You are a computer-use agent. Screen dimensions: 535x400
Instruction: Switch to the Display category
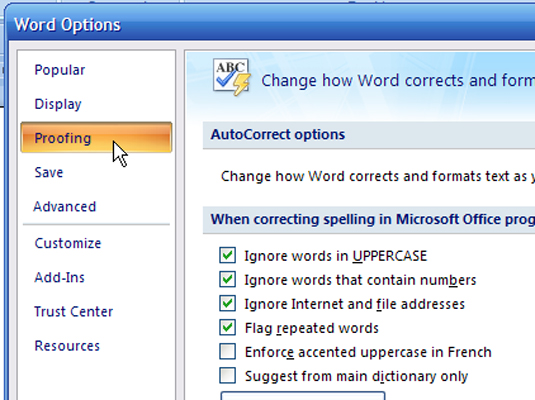click(58, 104)
